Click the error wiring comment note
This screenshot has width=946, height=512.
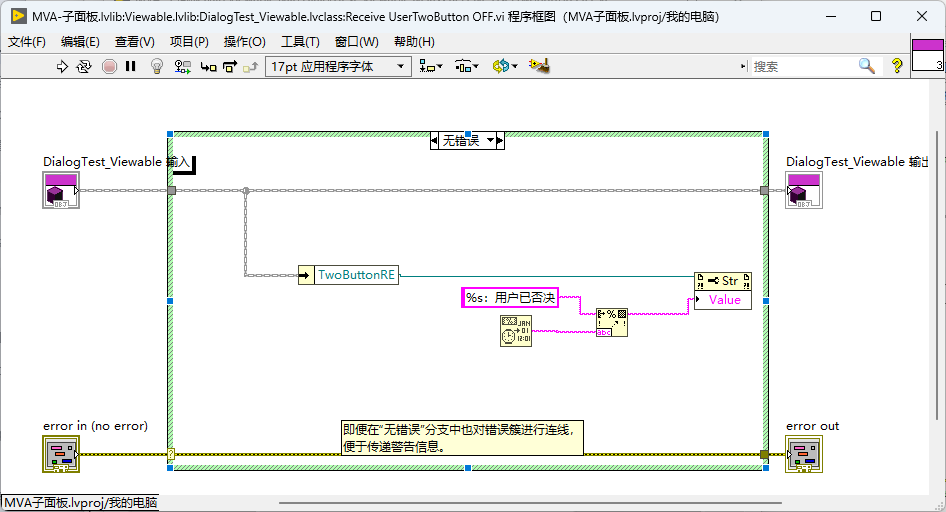pyautogui.click(x=462, y=438)
